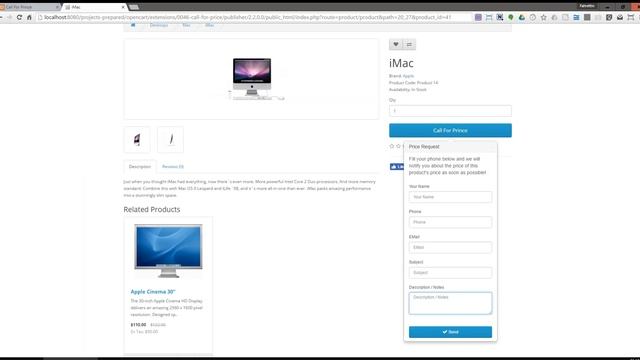Open Apple Cinema 30" product link

tap(153, 291)
